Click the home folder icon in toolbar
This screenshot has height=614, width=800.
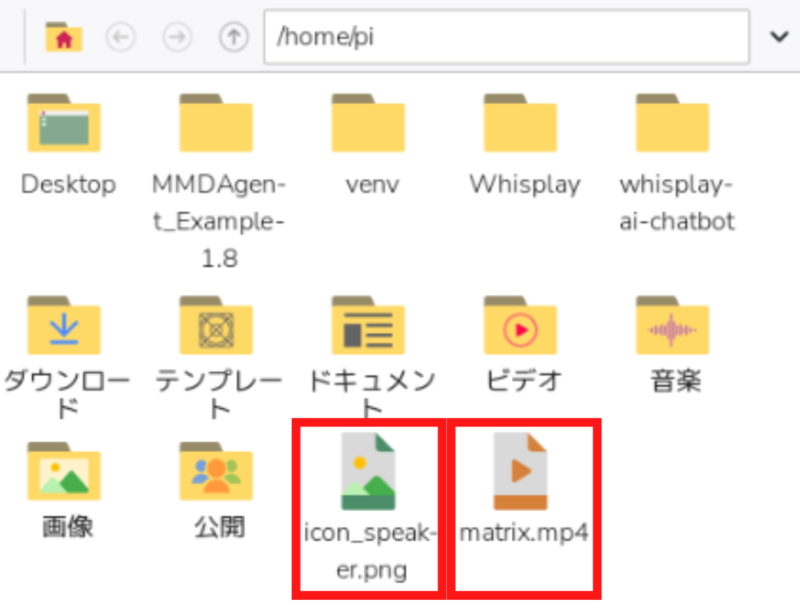(x=64, y=37)
